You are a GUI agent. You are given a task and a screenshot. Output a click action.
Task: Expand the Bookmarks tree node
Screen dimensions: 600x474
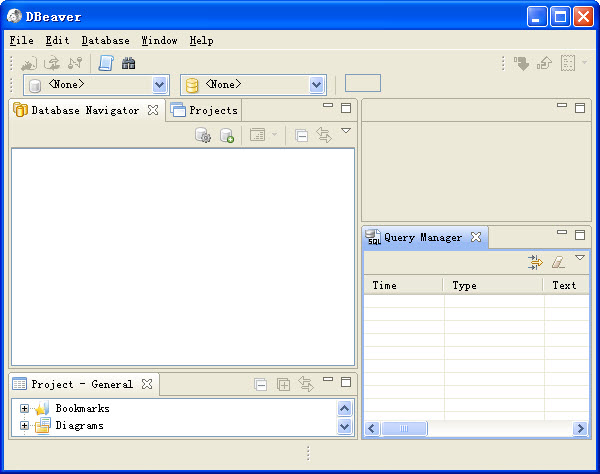coord(25,408)
